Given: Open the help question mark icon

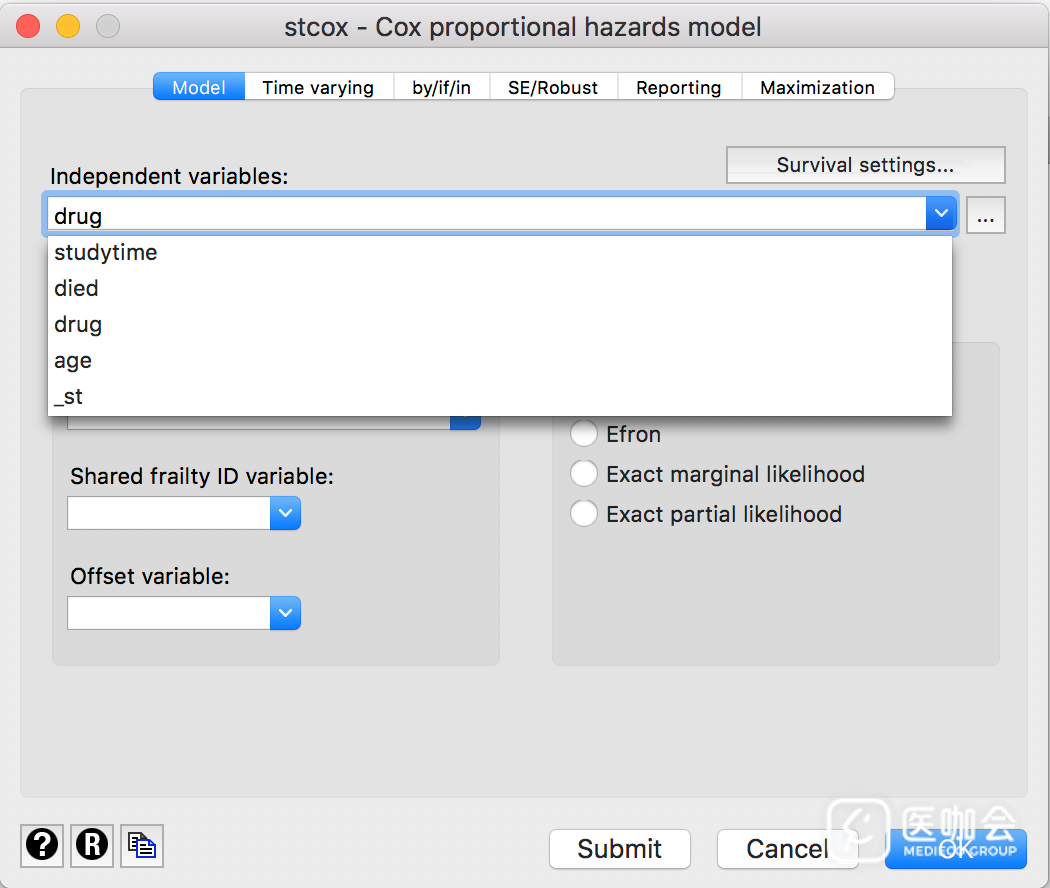Looking at the screenshot, I should (42, 846).
